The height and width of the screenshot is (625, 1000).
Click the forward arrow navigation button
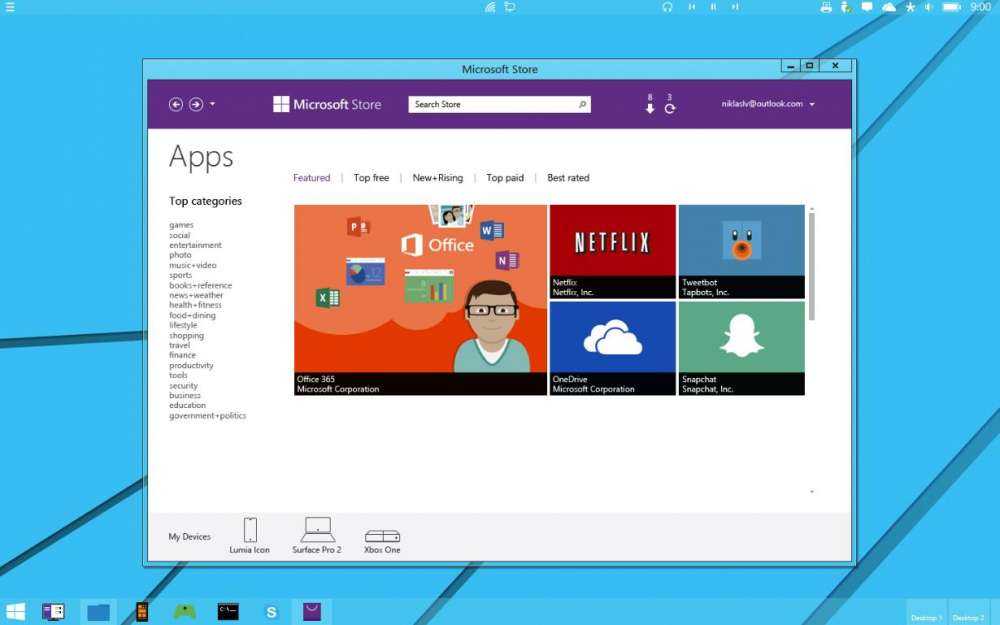(196, 104)
